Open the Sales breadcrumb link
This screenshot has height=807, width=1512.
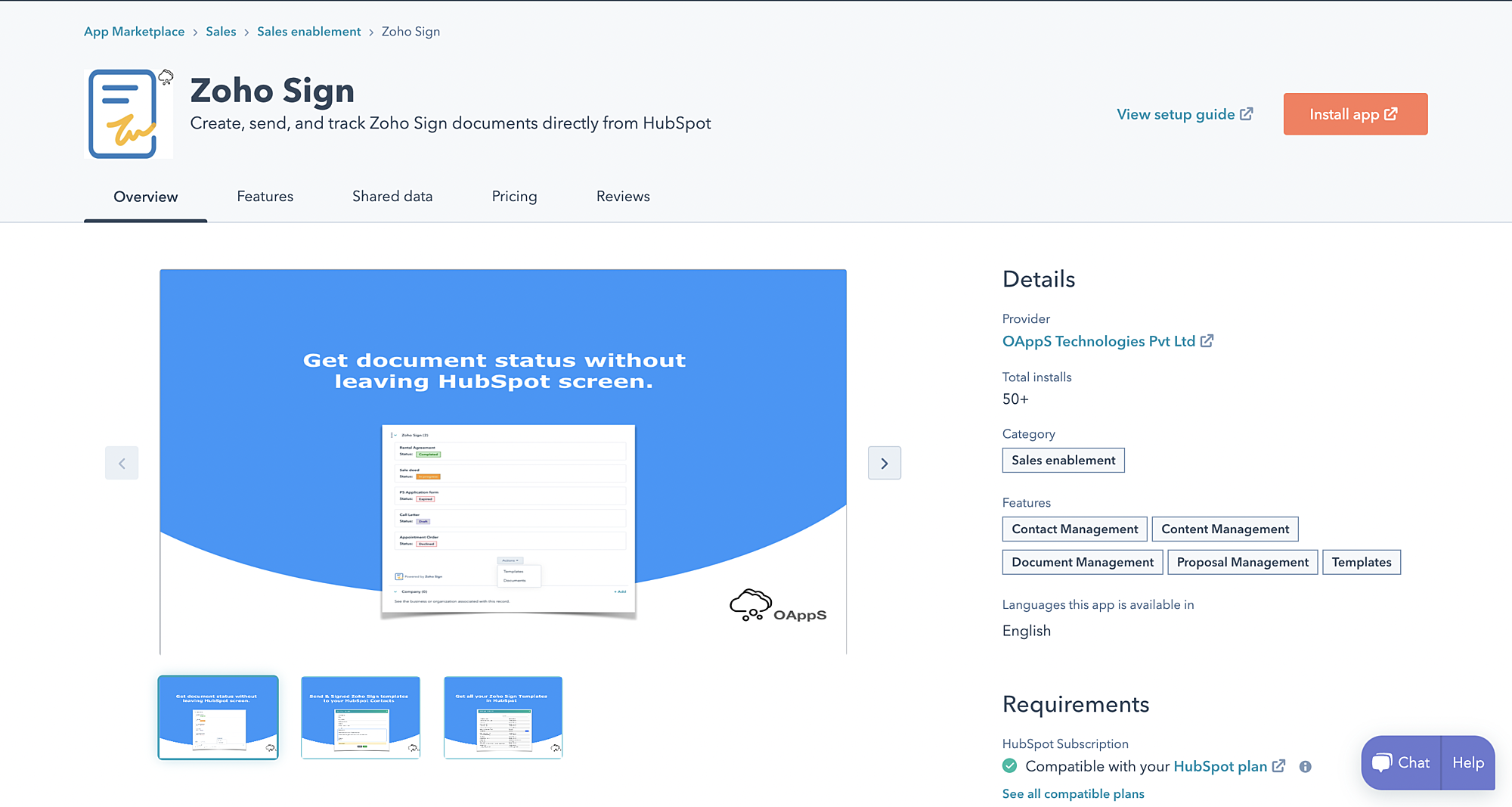pyautogui.click(x=221, y=32)
